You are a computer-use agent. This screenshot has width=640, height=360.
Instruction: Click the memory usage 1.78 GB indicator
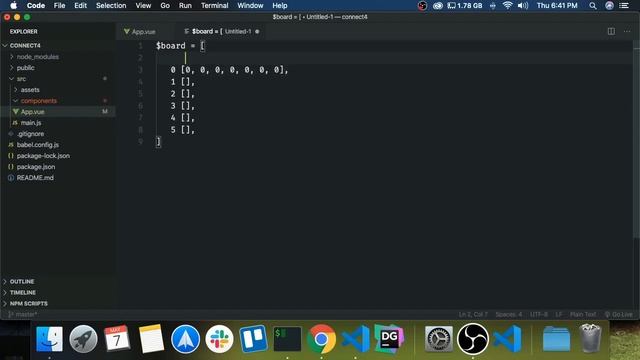coord(464,6)
